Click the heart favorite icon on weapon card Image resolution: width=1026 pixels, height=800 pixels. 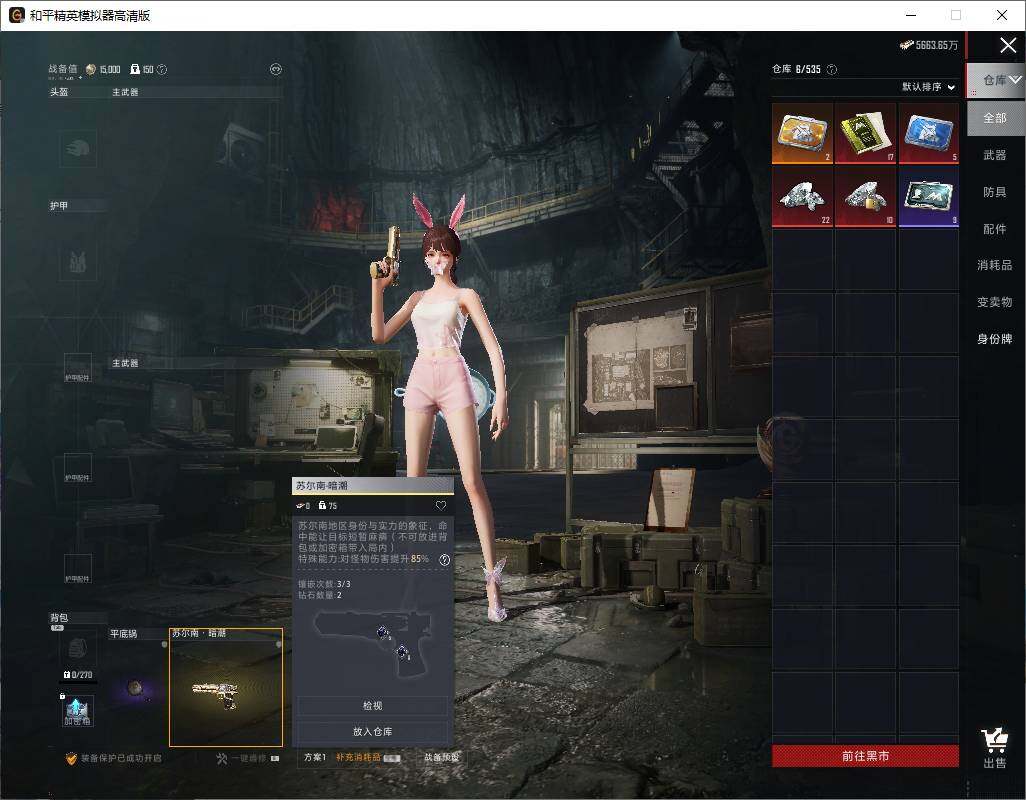pos(441,506)
